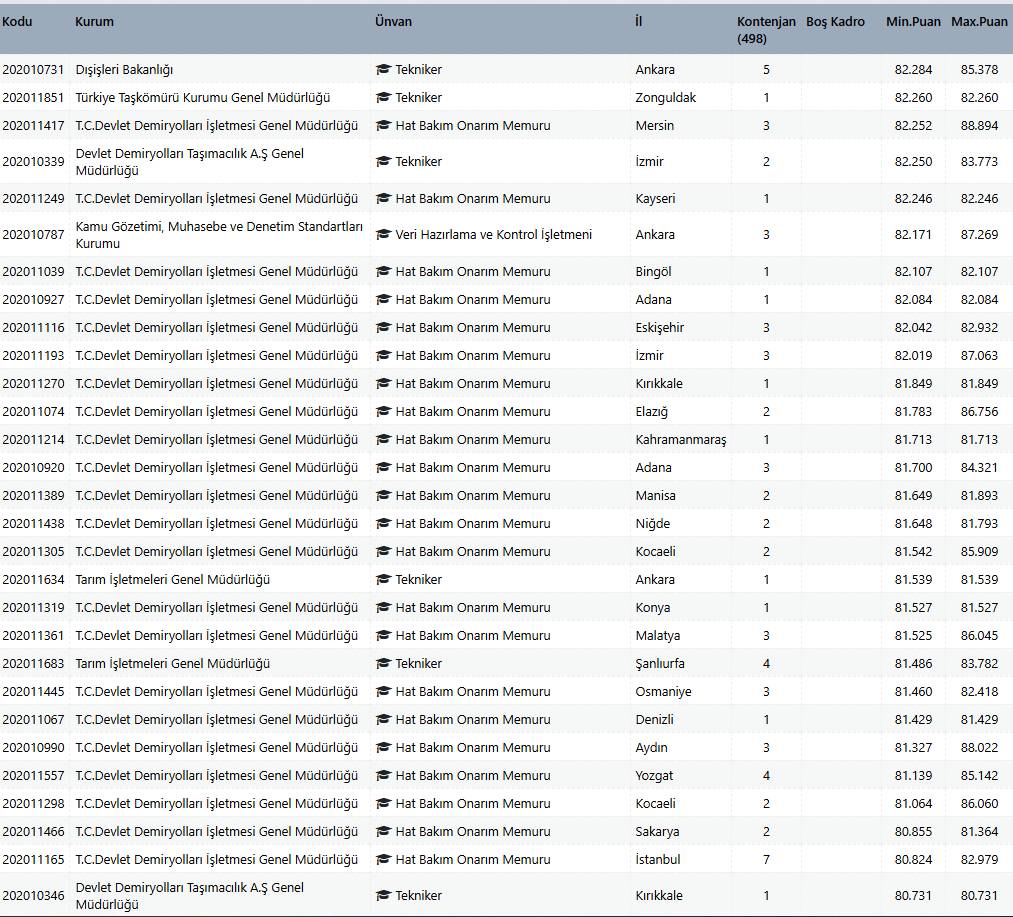Image resolution: width=1013 pixels, height=917 pixels.
Task: Click the Boş Kadro column header
Action: pos(835,22)
